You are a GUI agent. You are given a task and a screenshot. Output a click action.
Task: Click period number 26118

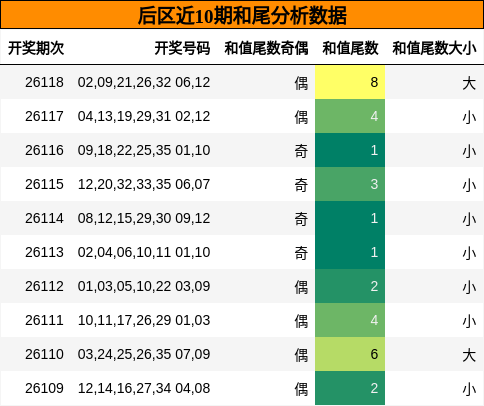(x=44, y=82)
